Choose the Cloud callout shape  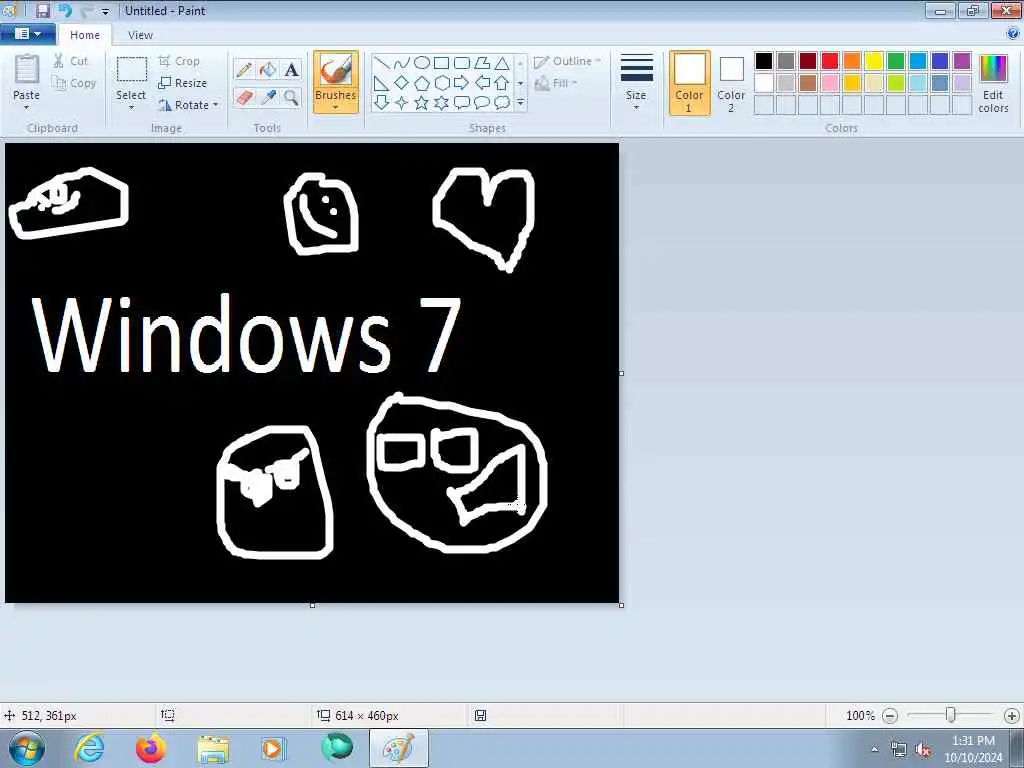coord(502,103)
